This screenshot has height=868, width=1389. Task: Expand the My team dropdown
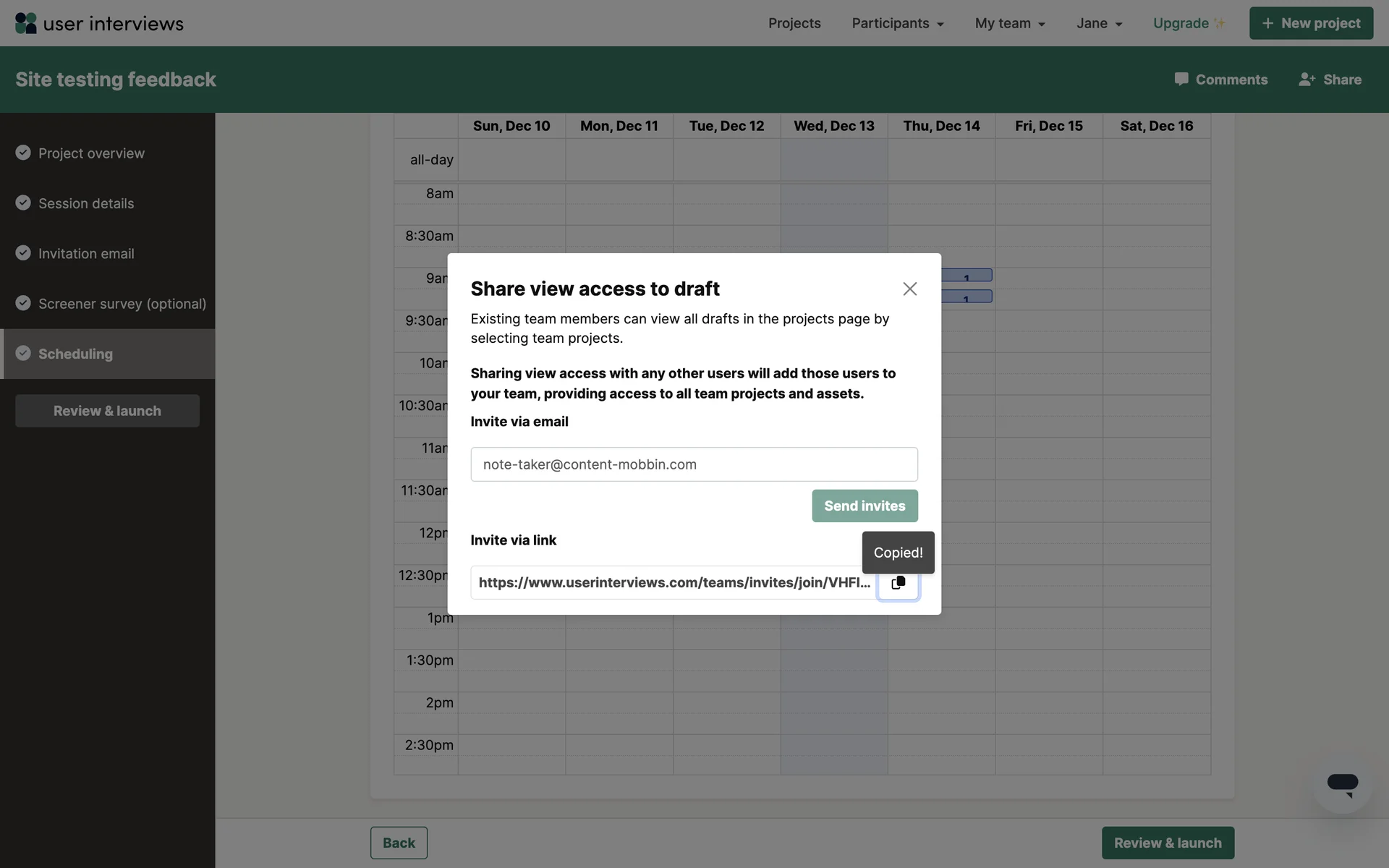coord(1009,23)
